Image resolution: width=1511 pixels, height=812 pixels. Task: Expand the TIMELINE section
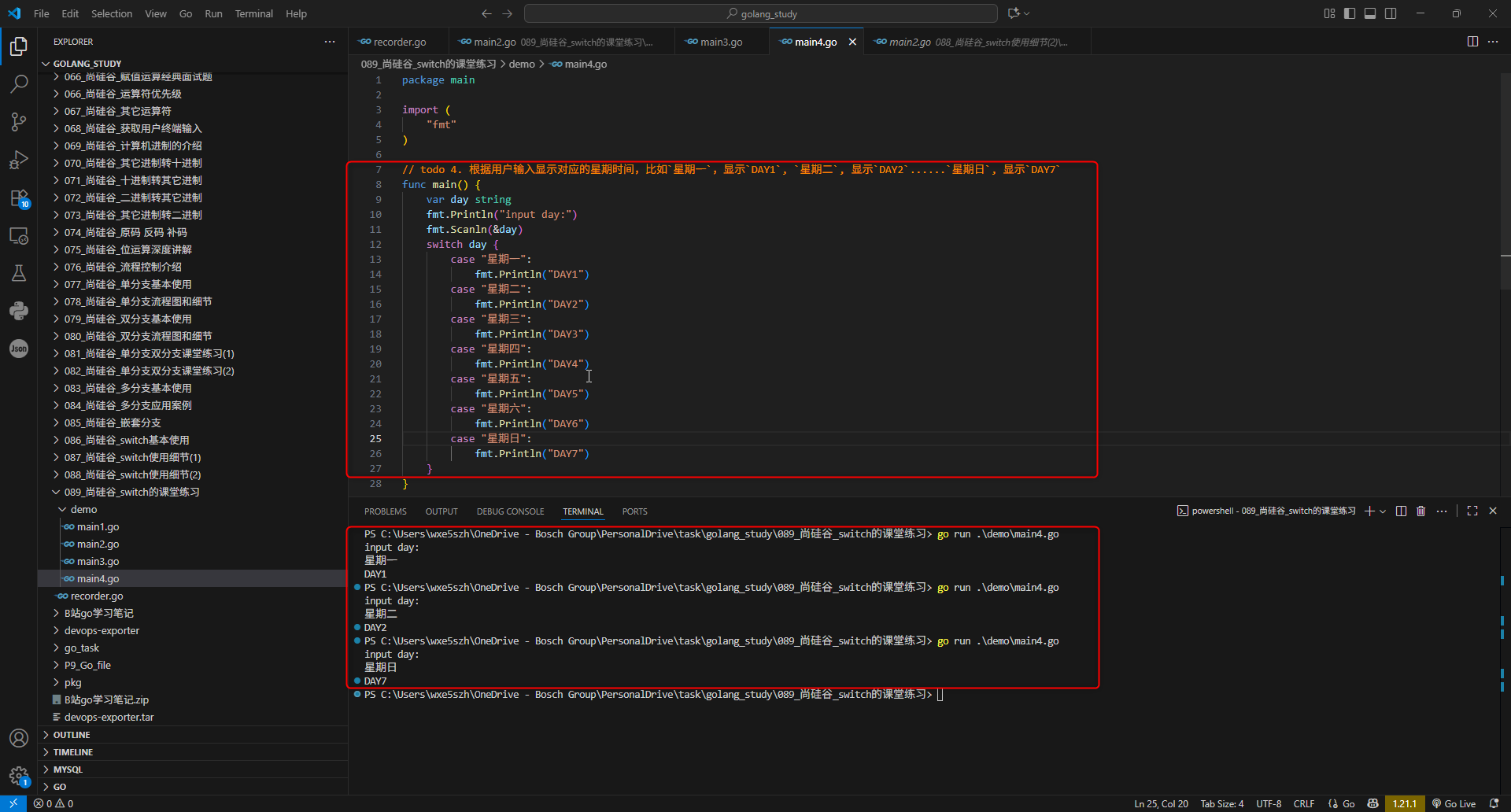(193, 752)
